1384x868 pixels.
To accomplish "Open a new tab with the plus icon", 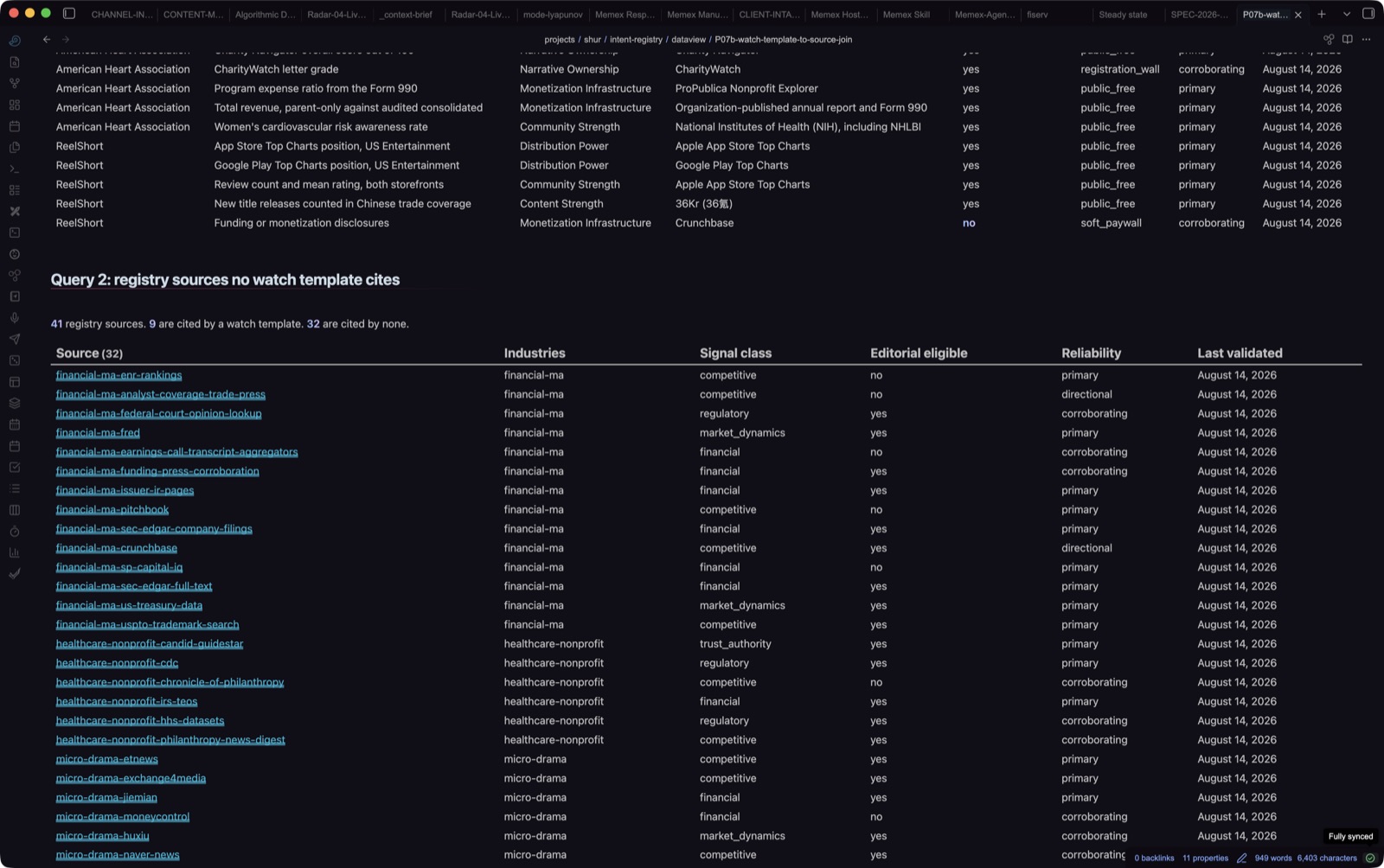I will [1322, 14].
